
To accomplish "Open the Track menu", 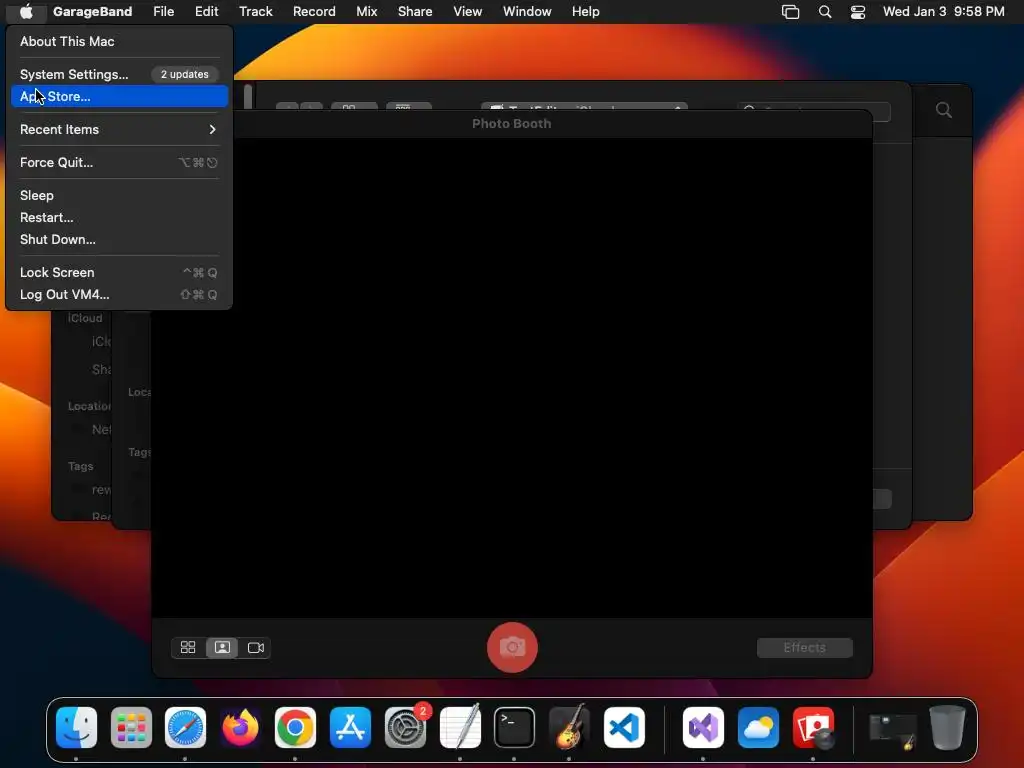I will click(x=255, y=11).
